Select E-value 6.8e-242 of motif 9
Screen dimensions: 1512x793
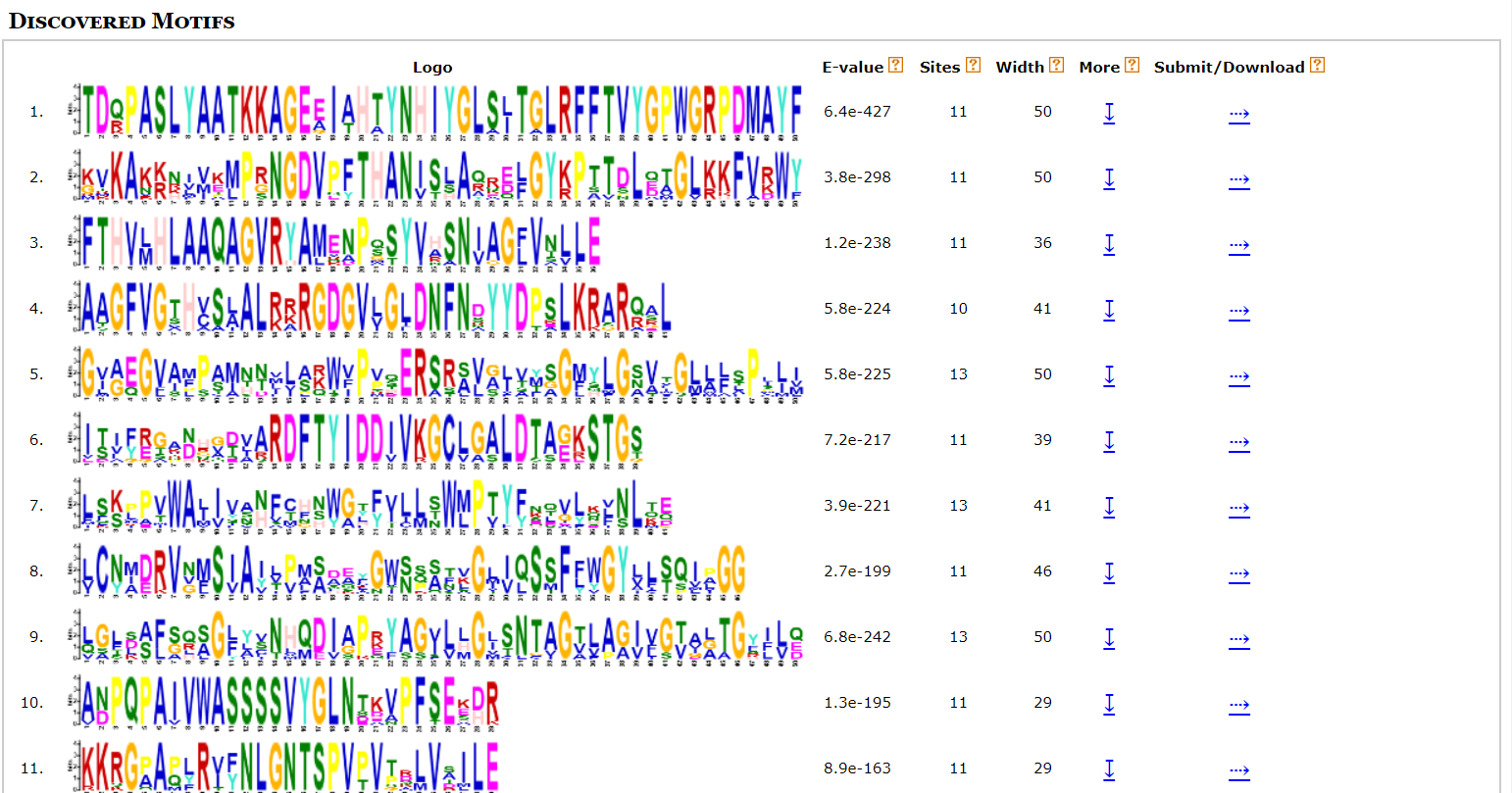click(x=857, y=637)
